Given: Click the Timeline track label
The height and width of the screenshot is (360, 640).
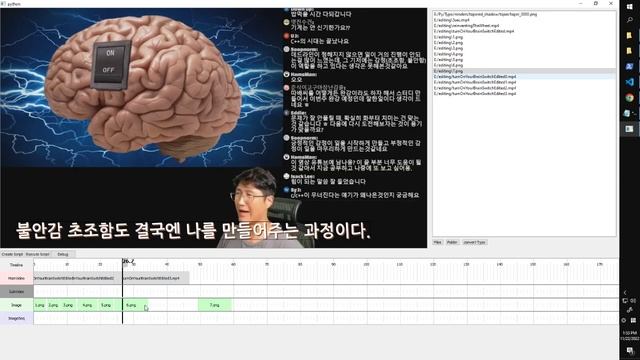Looking at the screenshot, I should [x=17, y=265].
